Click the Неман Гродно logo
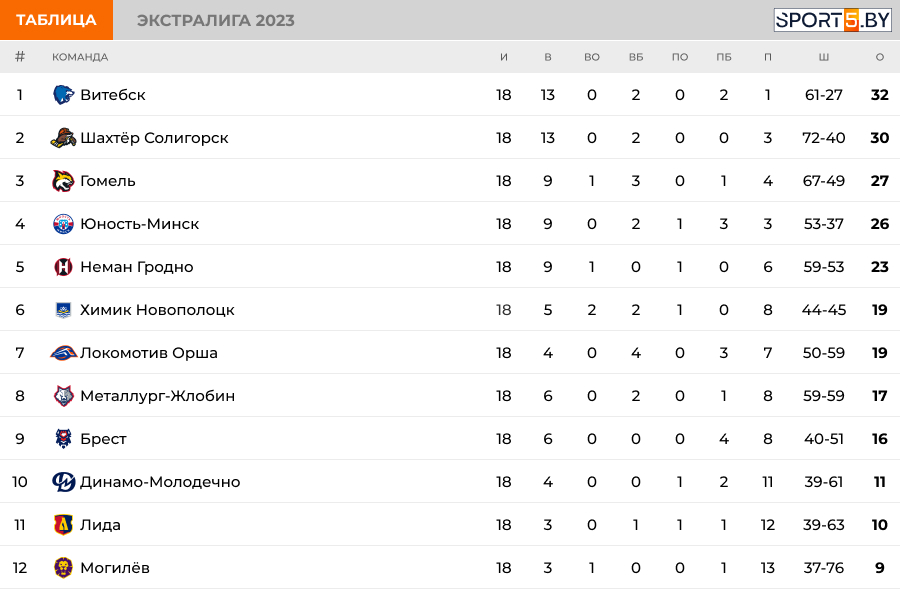900x589 pixels. [x=63, y=267]
